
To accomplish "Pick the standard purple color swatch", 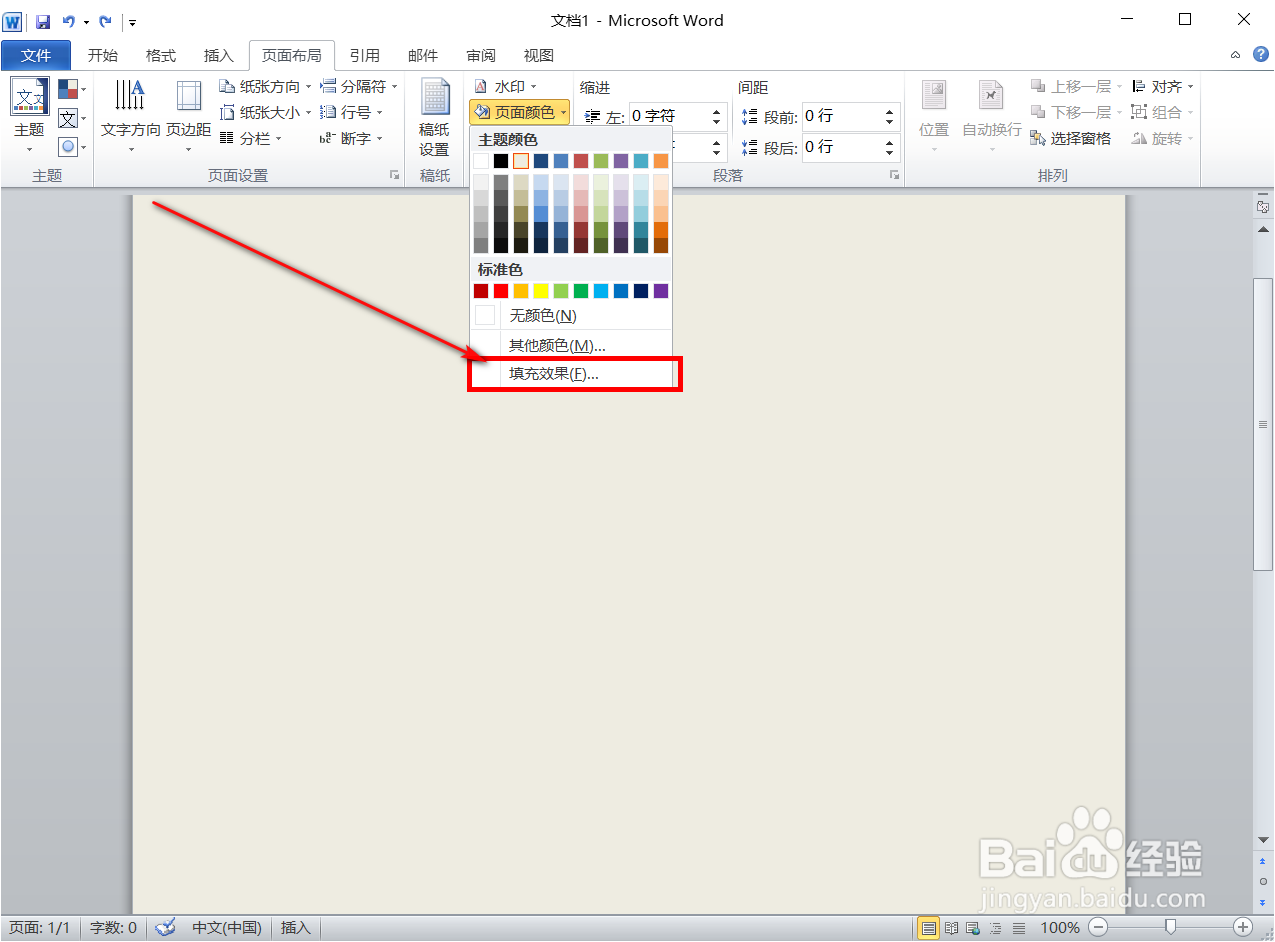I will coord(661,291).
